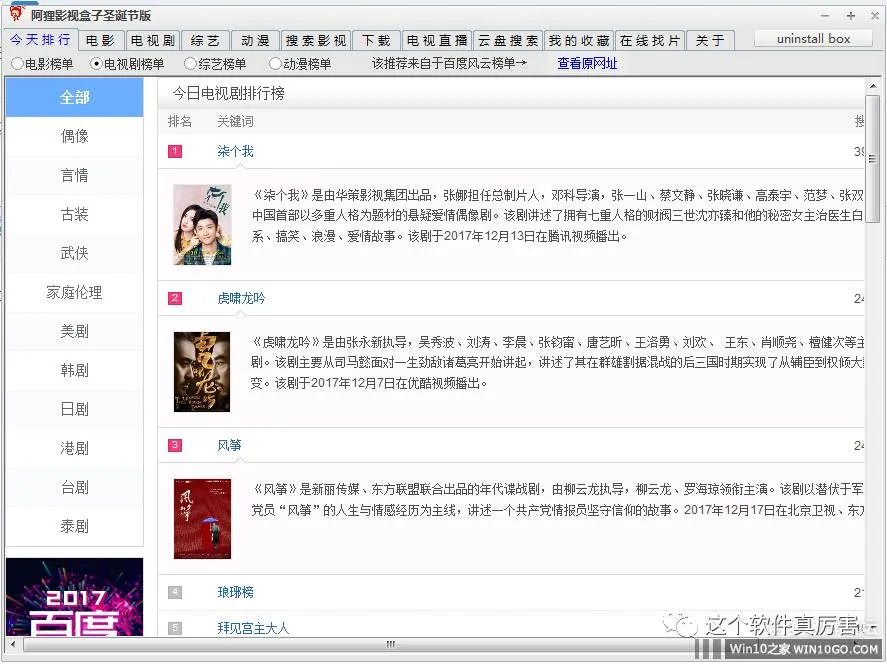
Task: Select the 电视剧榜单 radio button
Action: point(127,64)
